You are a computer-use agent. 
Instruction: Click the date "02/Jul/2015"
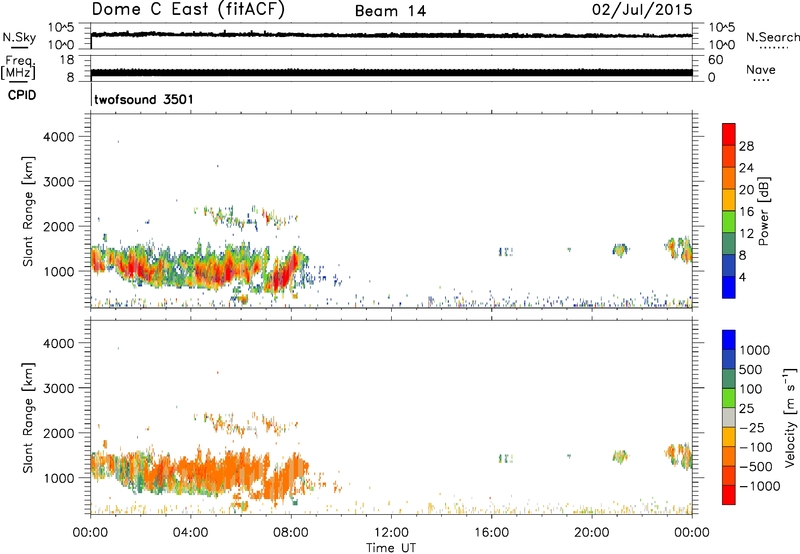[642, 10]
